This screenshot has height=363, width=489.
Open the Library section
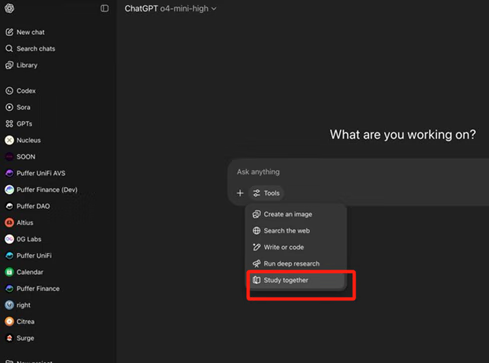21,65
